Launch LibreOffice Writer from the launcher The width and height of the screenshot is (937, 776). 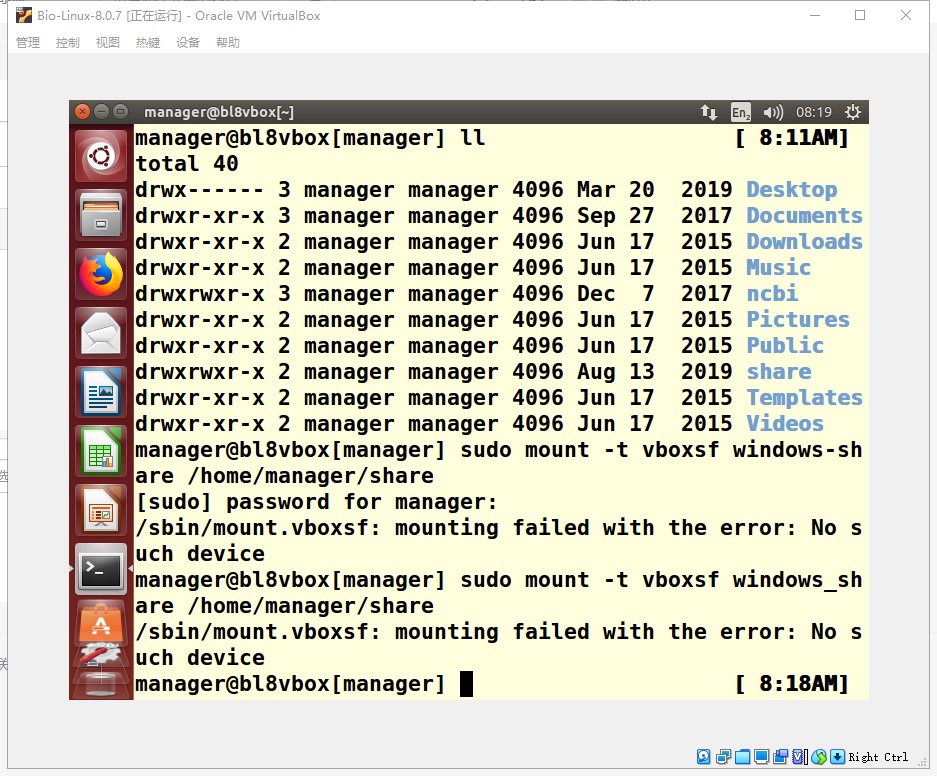click(101, 391)
